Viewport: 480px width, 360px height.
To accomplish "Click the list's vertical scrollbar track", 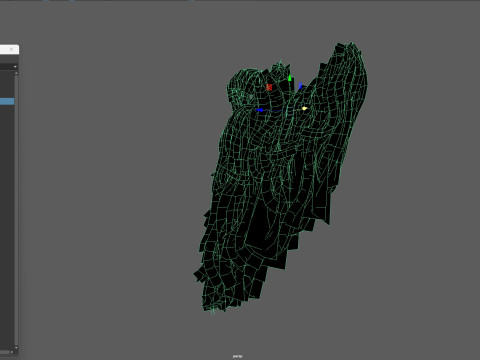I will 16,210.
